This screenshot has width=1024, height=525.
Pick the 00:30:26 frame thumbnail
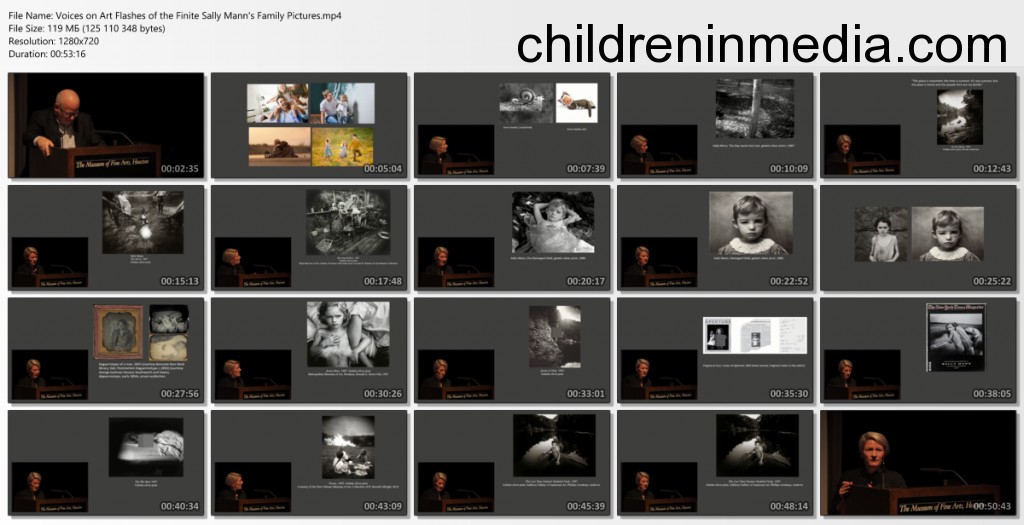point(309,351)
